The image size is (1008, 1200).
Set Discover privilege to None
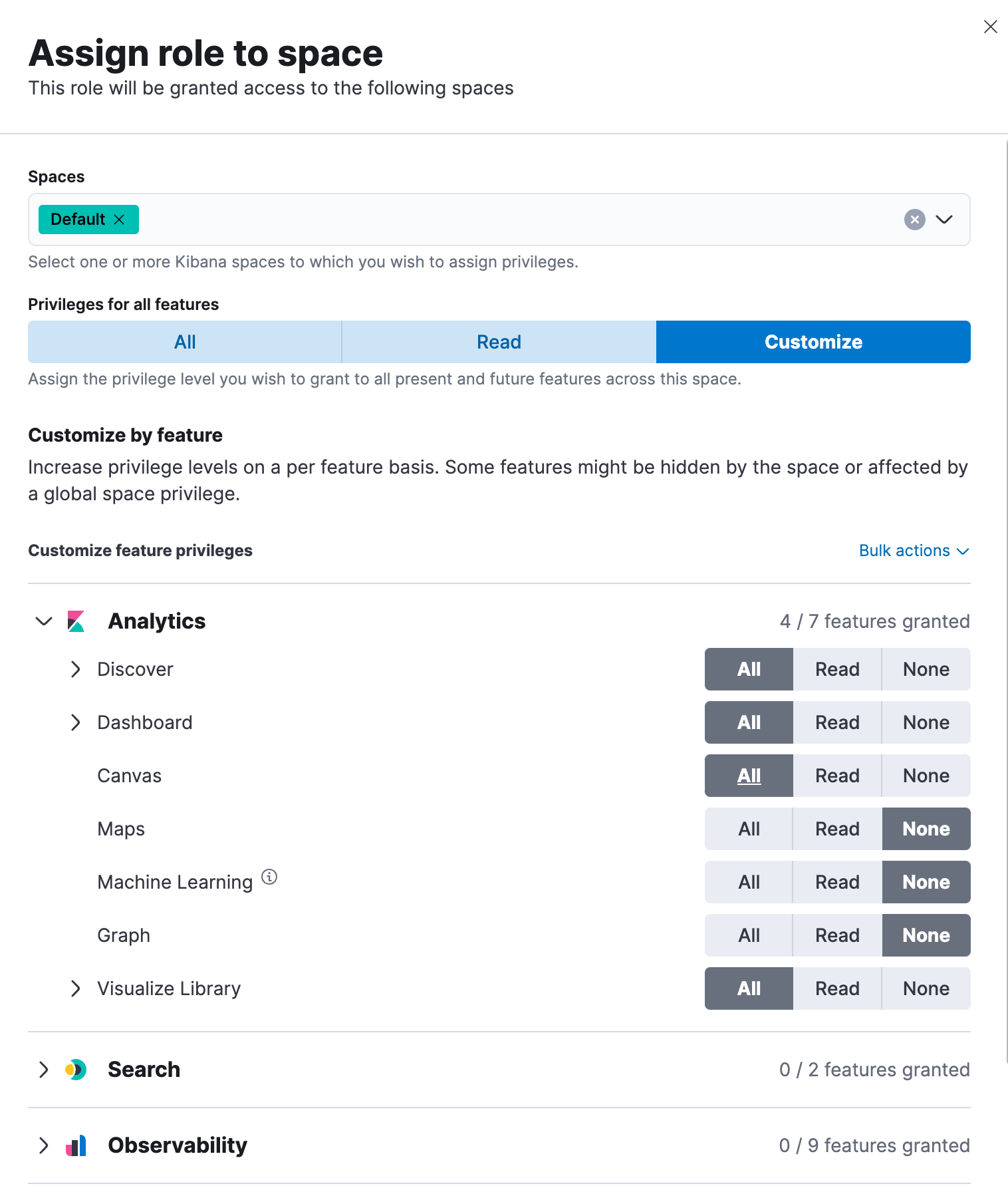tap(926, 669)
